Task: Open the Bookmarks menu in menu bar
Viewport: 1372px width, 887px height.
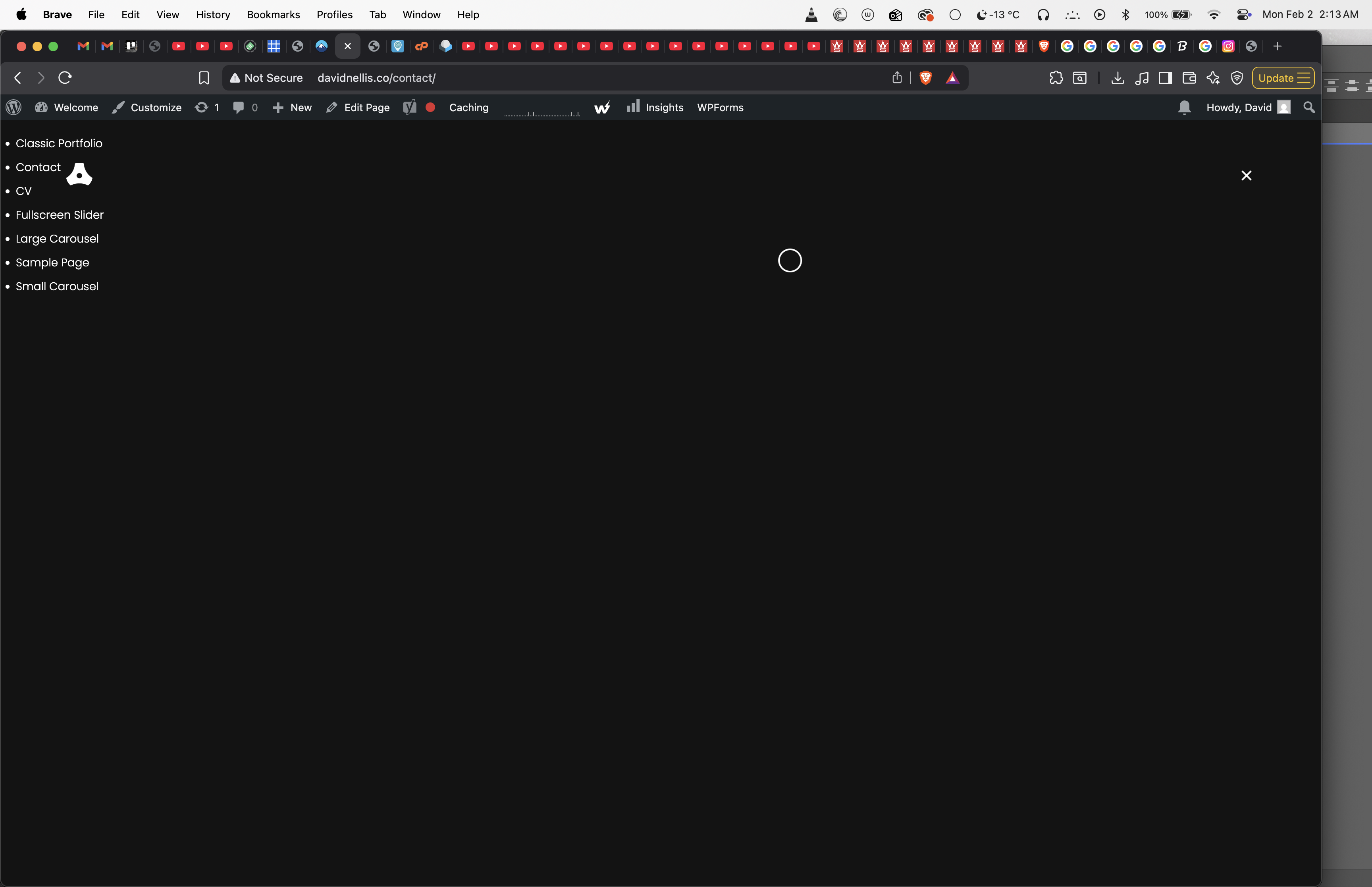Action: pos(273,15)
